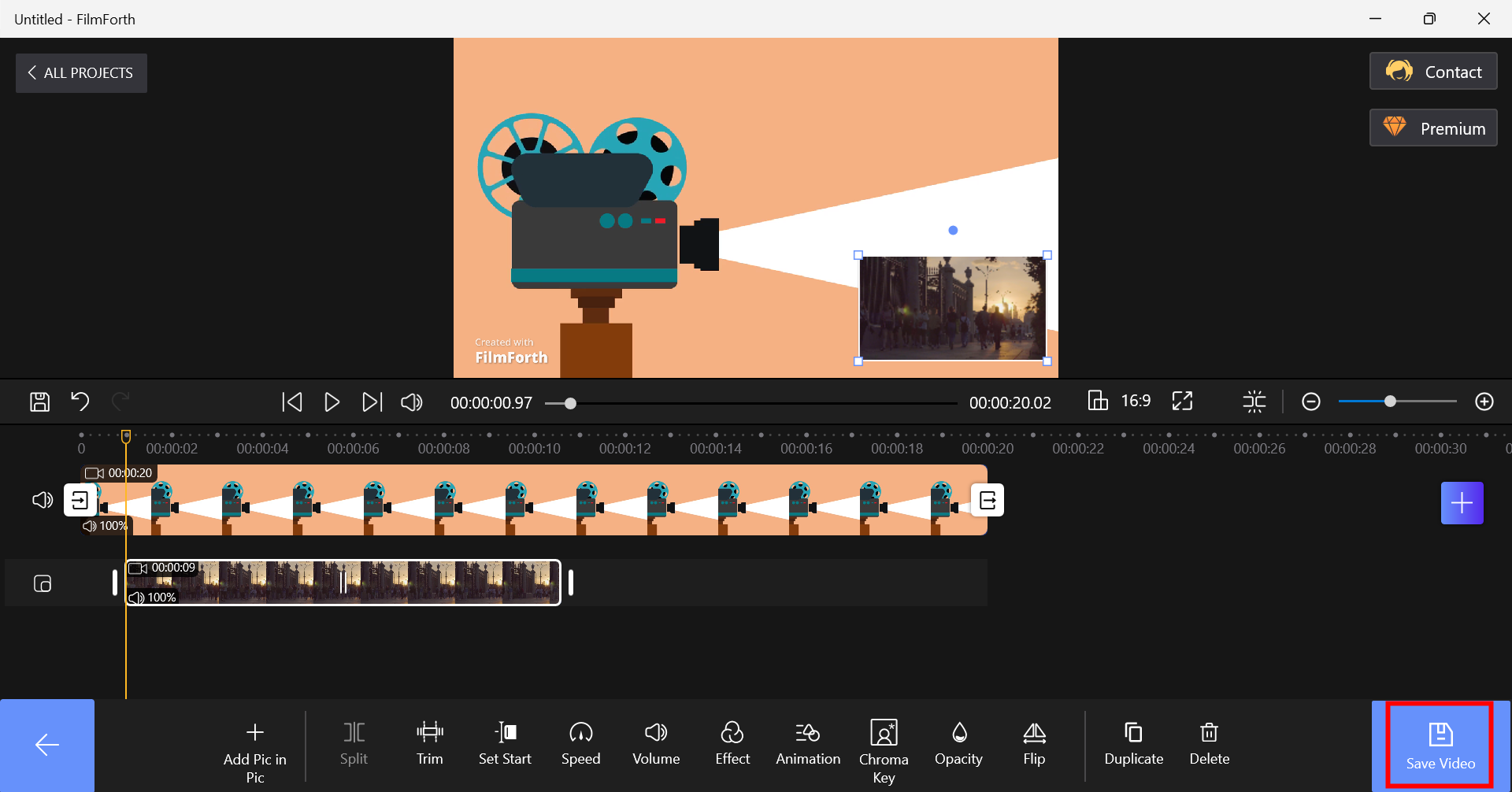
Task: Toggle the preview volume speaker icon
Action: (411, 402)
